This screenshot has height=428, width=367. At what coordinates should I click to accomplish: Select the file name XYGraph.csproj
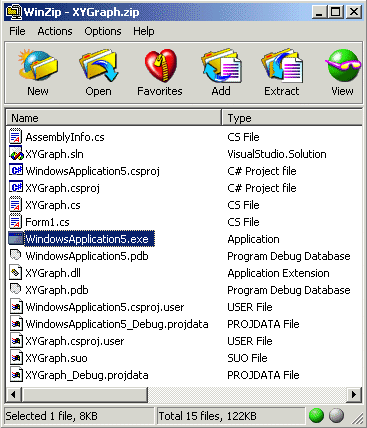[x=62, y=188]
